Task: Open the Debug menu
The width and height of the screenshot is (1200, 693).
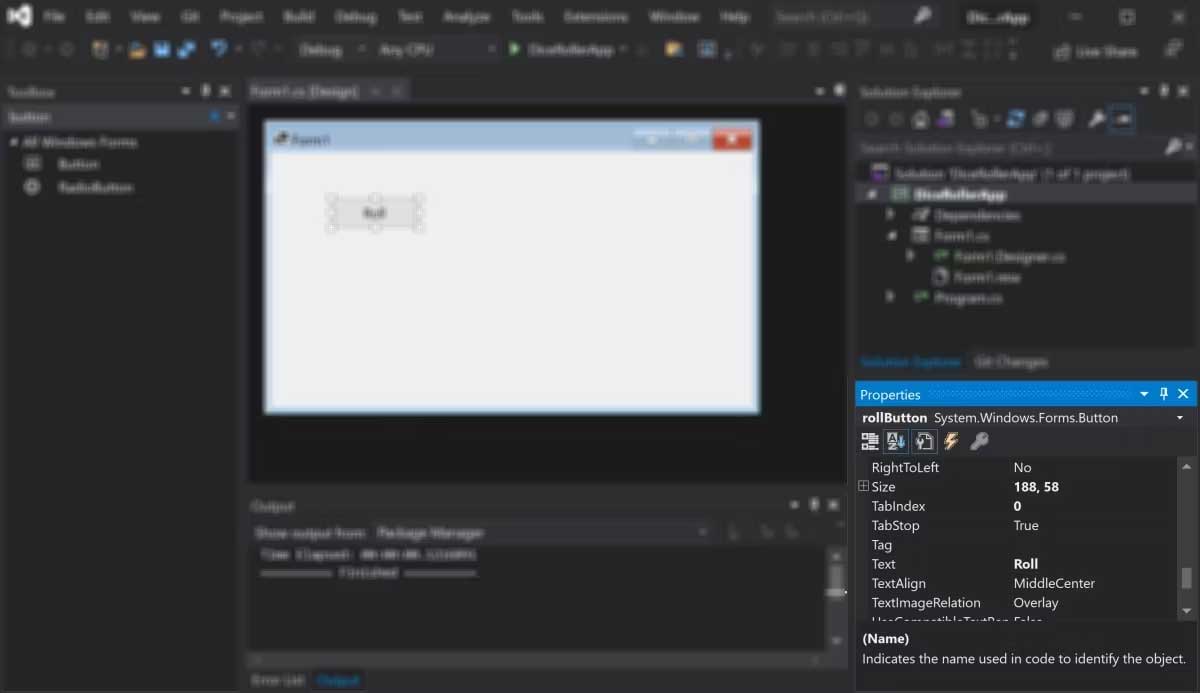Action: (x=355, y=16)
